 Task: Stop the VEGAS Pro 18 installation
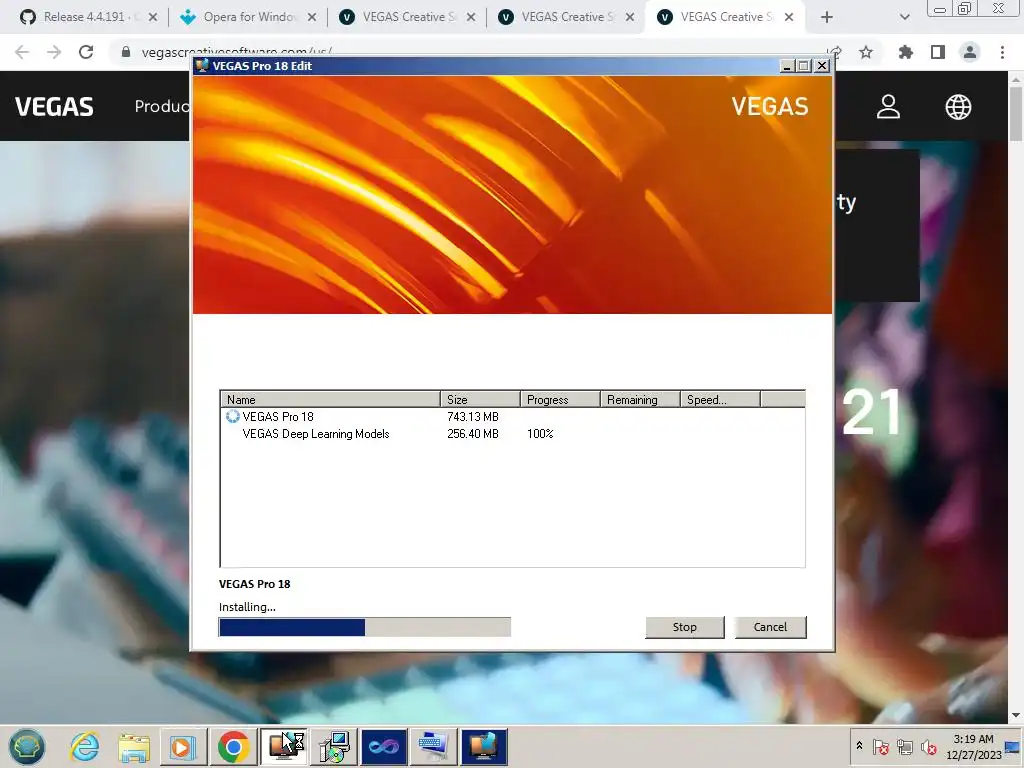click(684, 627)
